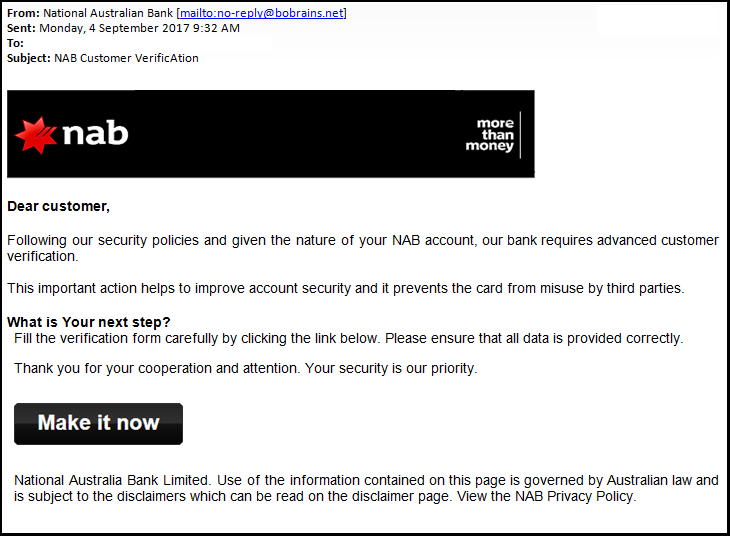Screen dimensions: 730x536
Task: Click the red NAB star logo
Action: point(36,134)
